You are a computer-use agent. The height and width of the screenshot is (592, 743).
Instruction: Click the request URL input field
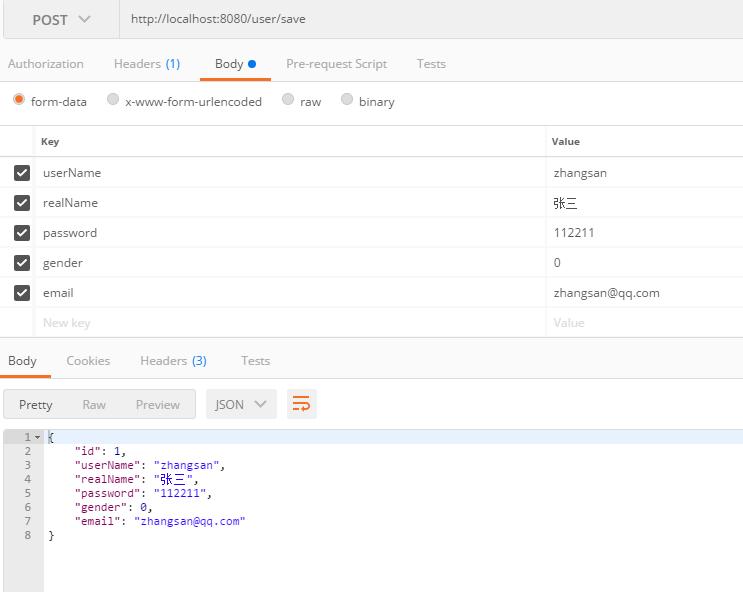[430, 20]
